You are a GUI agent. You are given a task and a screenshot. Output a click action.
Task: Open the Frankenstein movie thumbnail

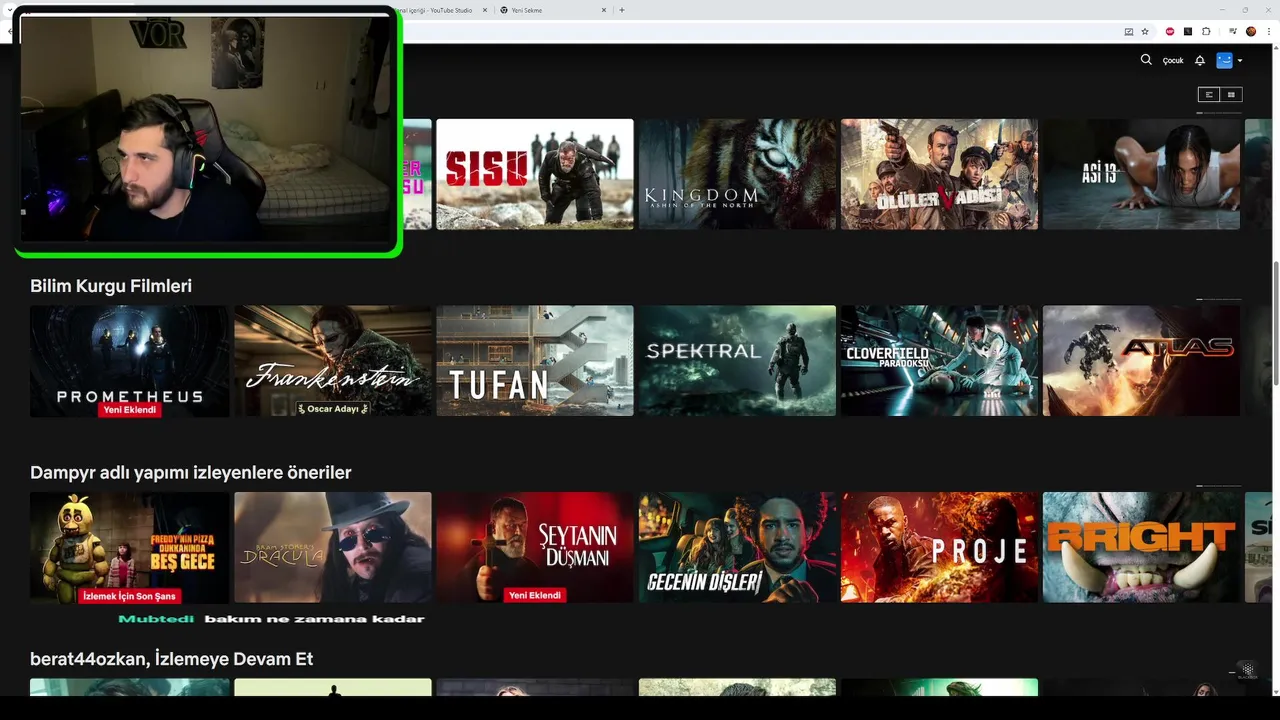coord(333,361)
